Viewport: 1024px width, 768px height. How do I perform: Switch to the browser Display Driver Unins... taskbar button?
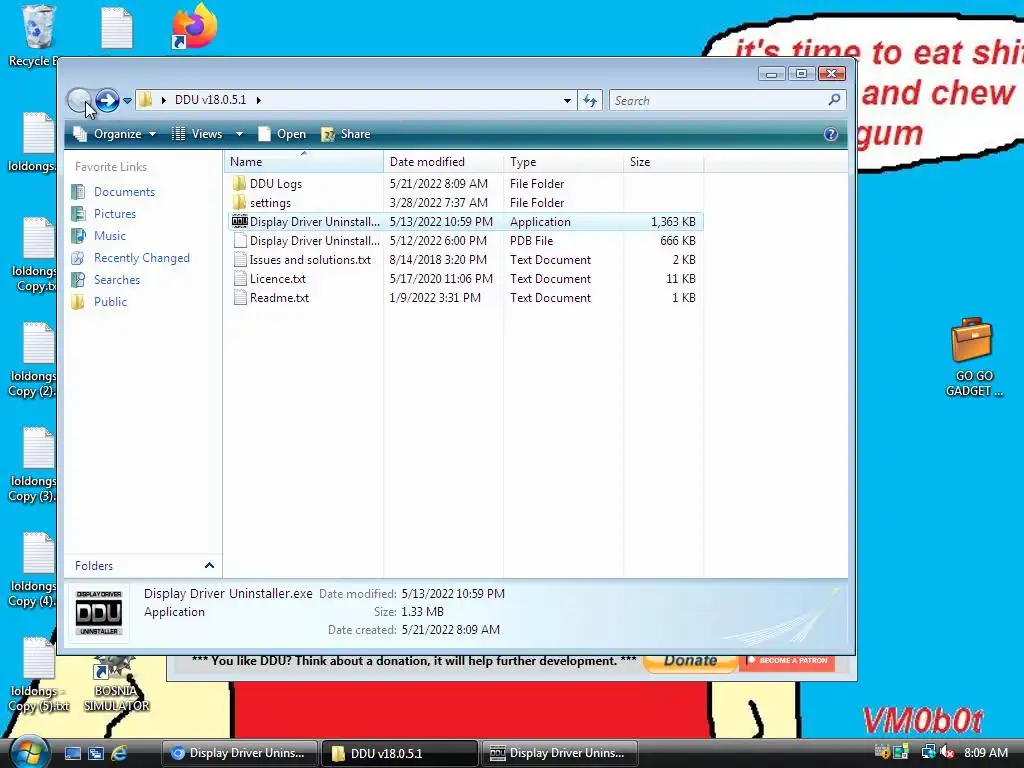(239, 753)
